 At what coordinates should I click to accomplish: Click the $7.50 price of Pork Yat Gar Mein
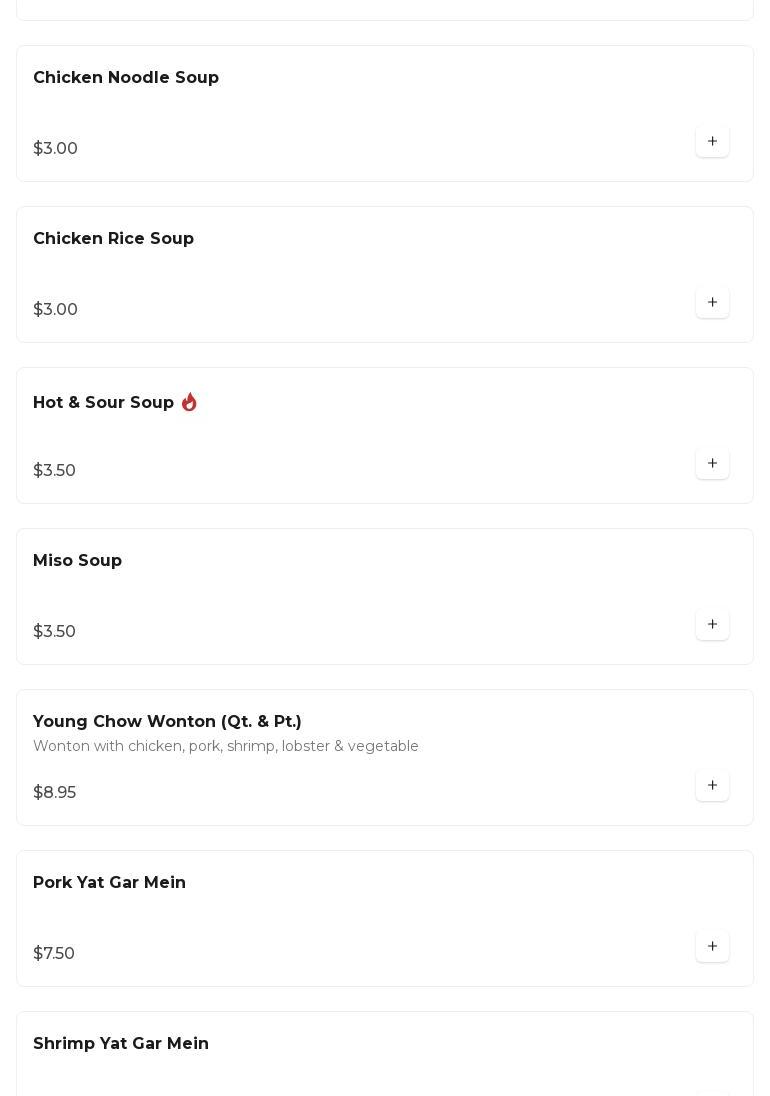(54, 953)
